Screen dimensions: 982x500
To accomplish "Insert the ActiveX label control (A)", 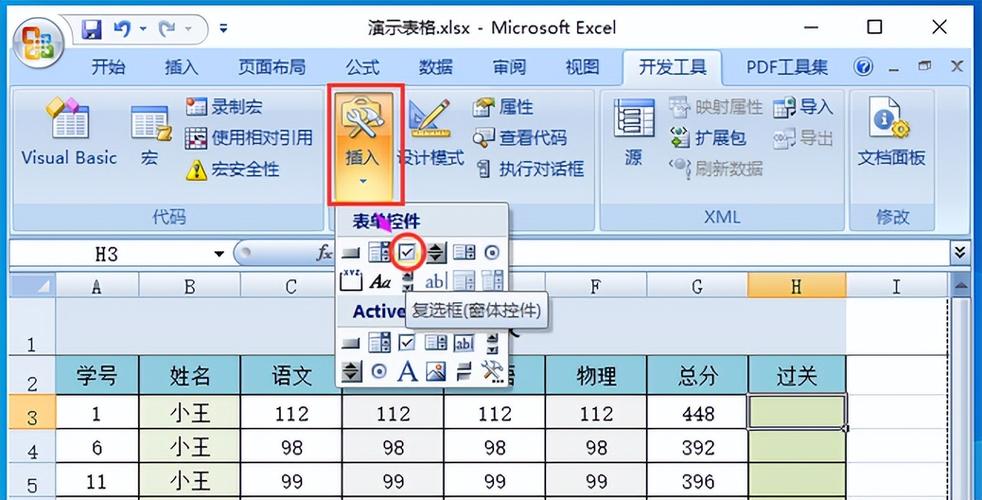I will (407, 372).
